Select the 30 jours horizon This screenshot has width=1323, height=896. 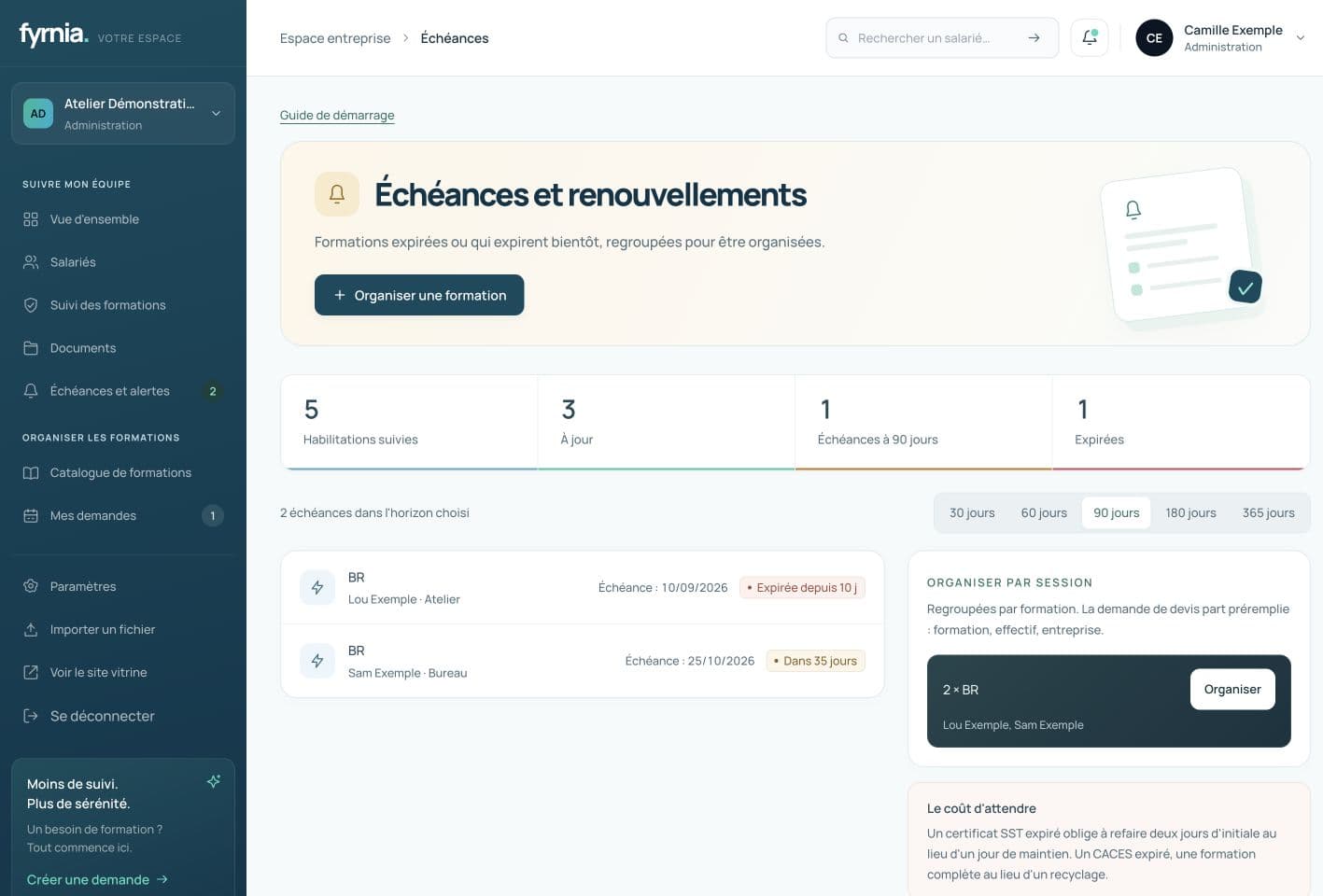(x=972, y=513)
